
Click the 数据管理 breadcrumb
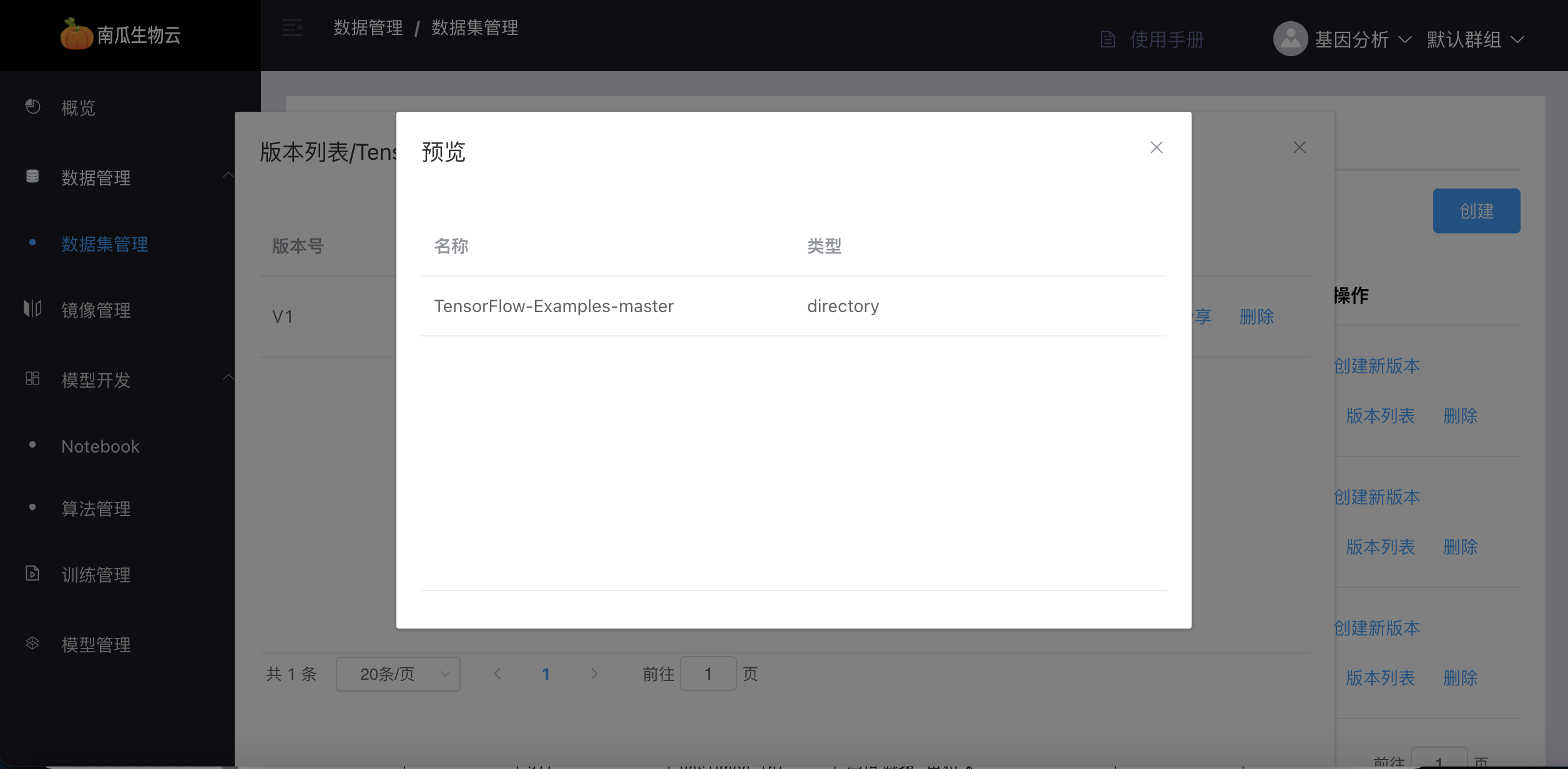pos(368,27)
